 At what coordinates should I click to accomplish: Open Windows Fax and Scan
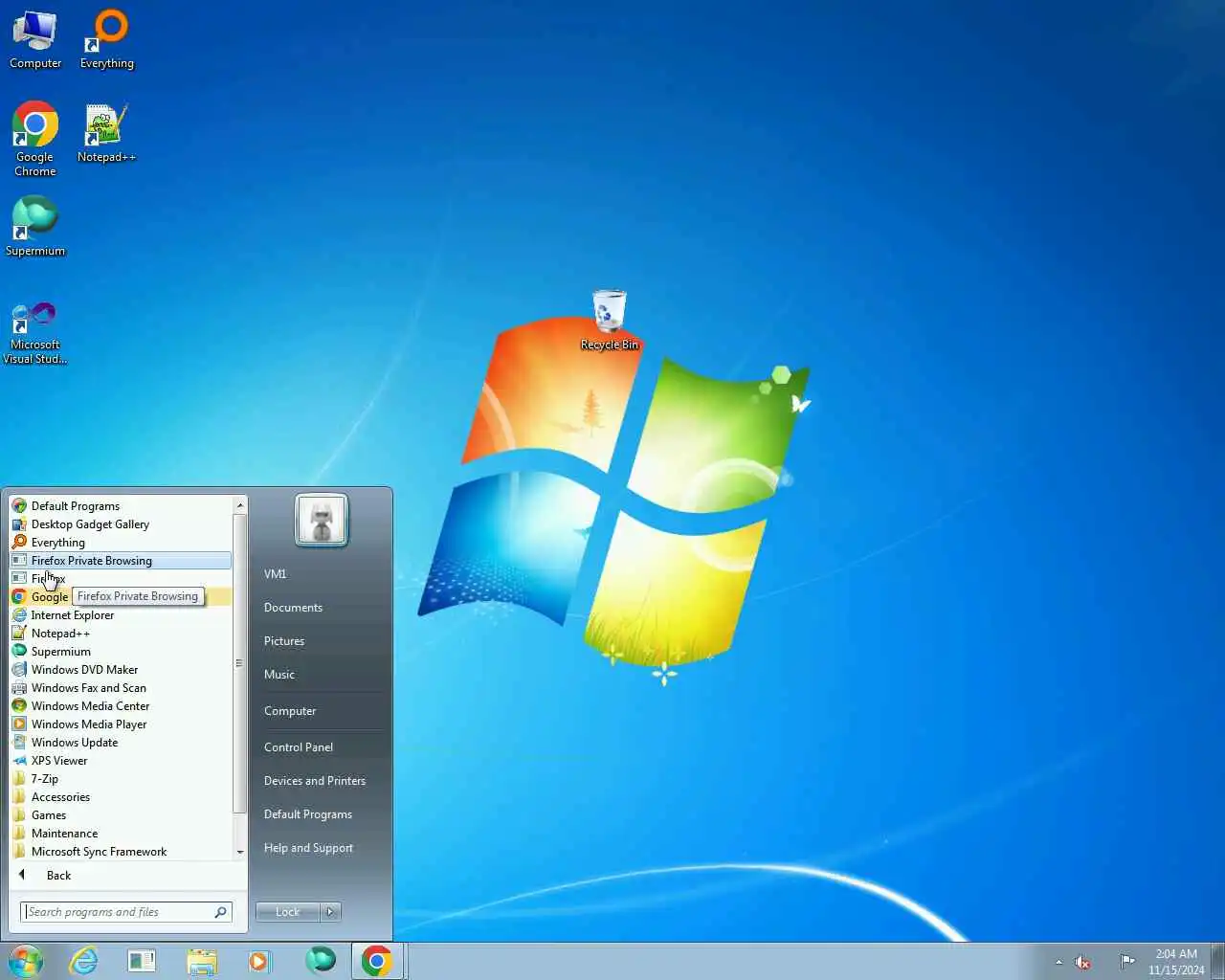click(121, 688)
